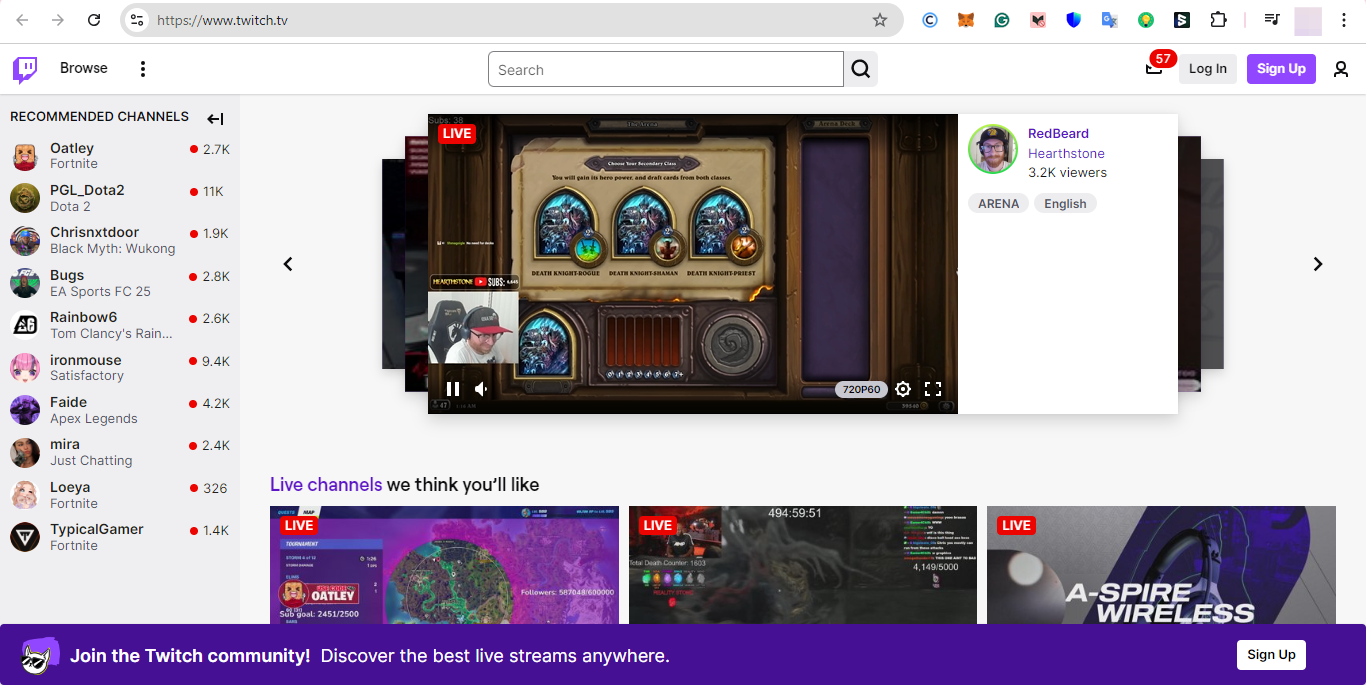Enter fullscreen on the featured player
The height and width of the screenshot is (685, 1366).
tap(933, 389)
